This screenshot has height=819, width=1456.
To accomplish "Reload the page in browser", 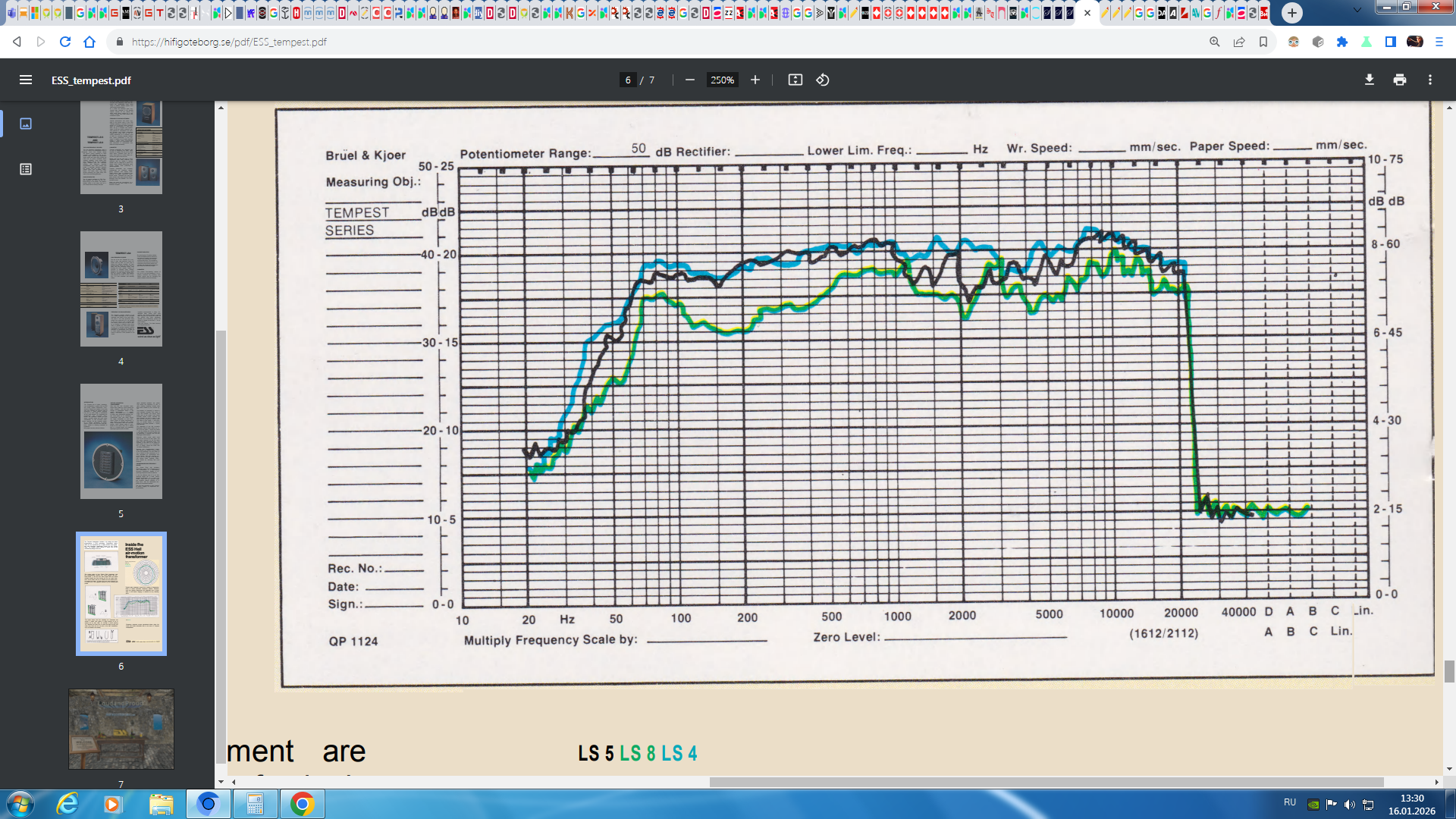I will tap(65, 42).
